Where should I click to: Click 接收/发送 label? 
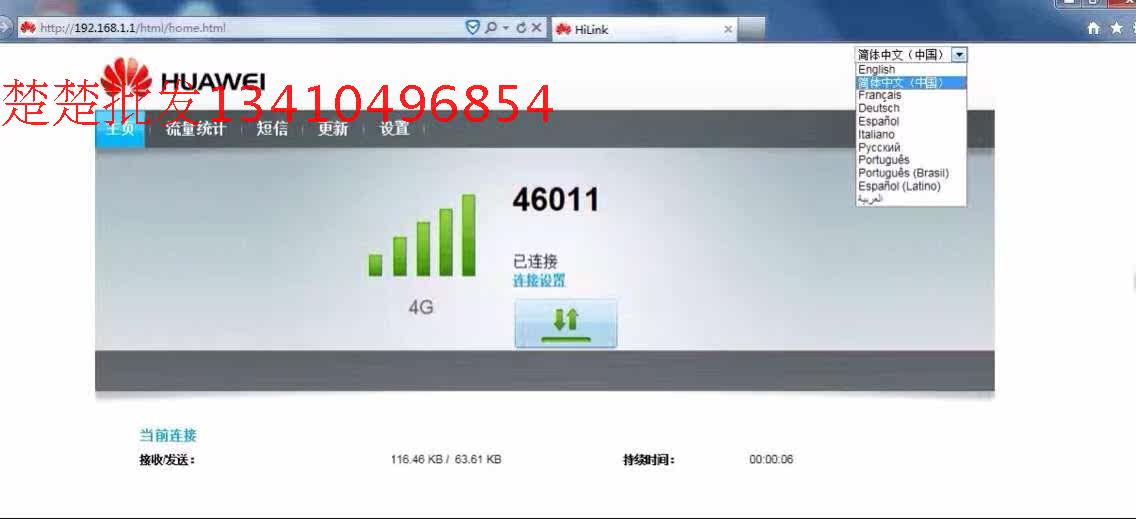point(167,460)
